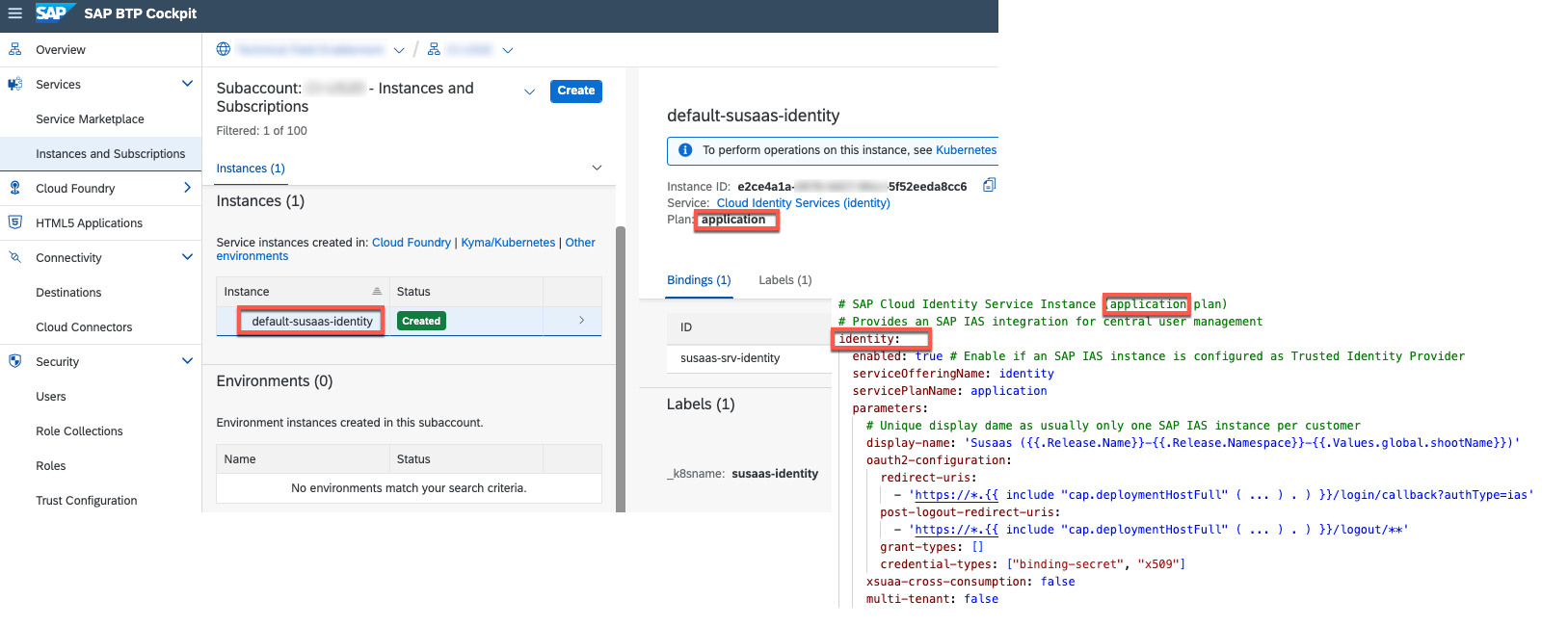The height and width of the screenshot is (626, 1568).
Task: Collapse the Connectivity menu group
Action: [x=187, y=257]
